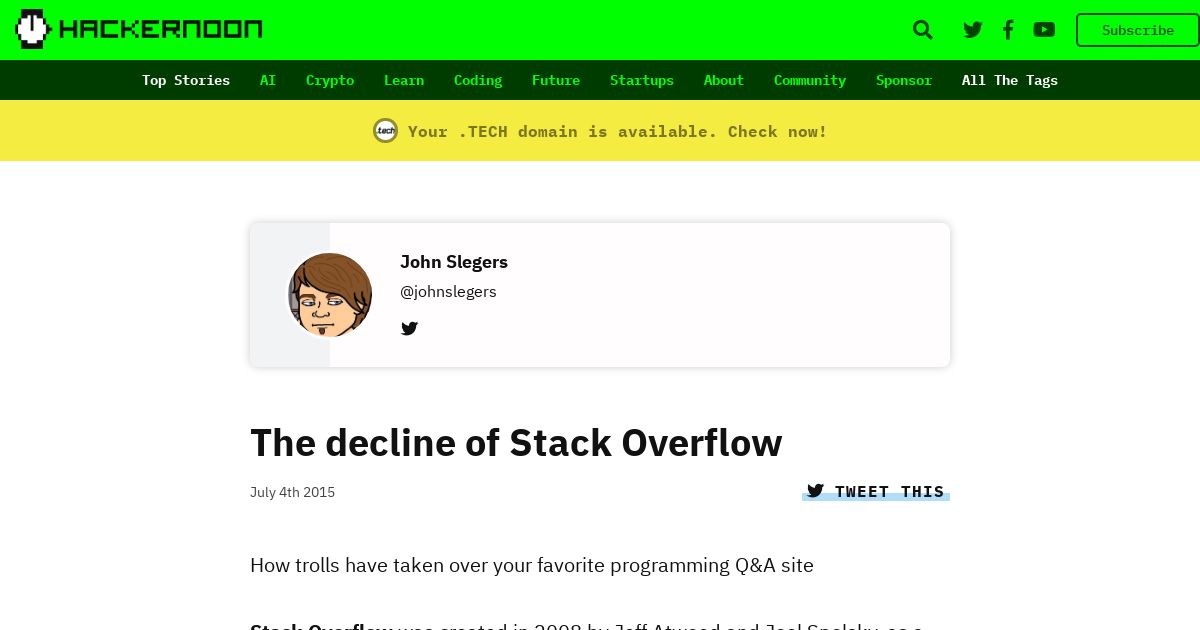This screenshot has height=630, width=1200.
Task: Open author's Twitter icon in profile card
Action: [x=409, y=328]
